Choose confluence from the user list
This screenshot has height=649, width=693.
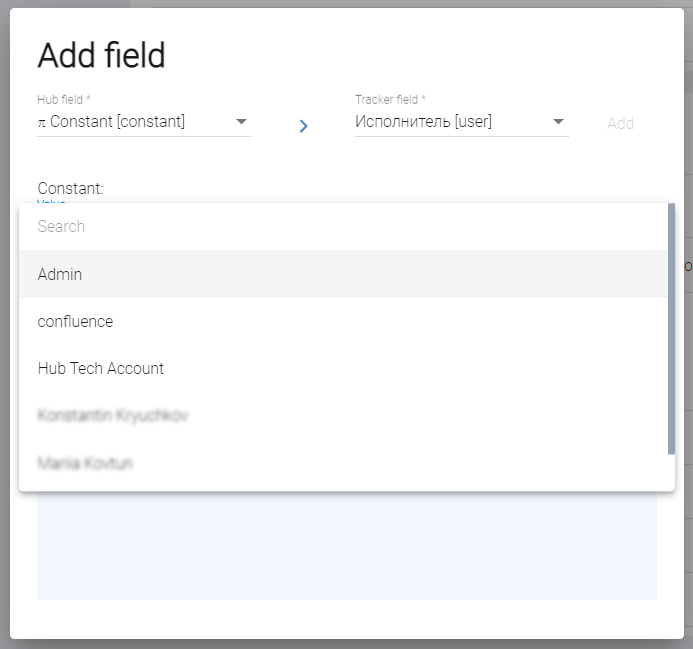pyautogui.click(x=75, y=321)
